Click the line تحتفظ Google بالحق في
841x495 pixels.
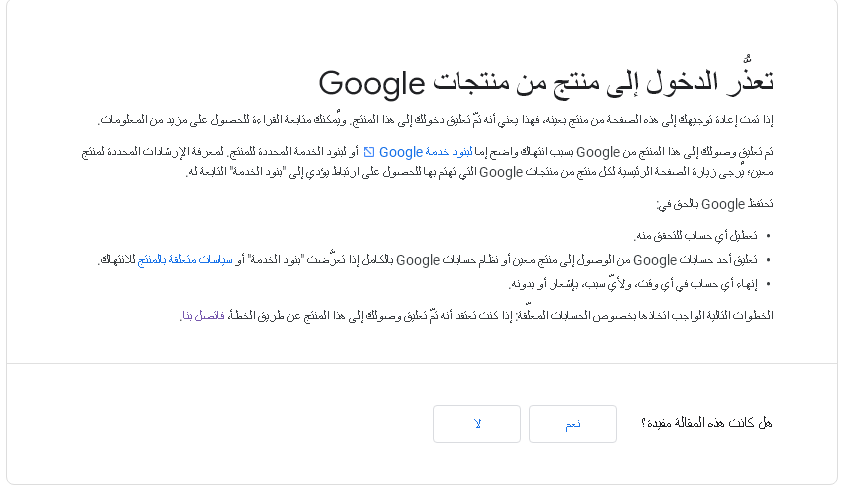point(714,204)
